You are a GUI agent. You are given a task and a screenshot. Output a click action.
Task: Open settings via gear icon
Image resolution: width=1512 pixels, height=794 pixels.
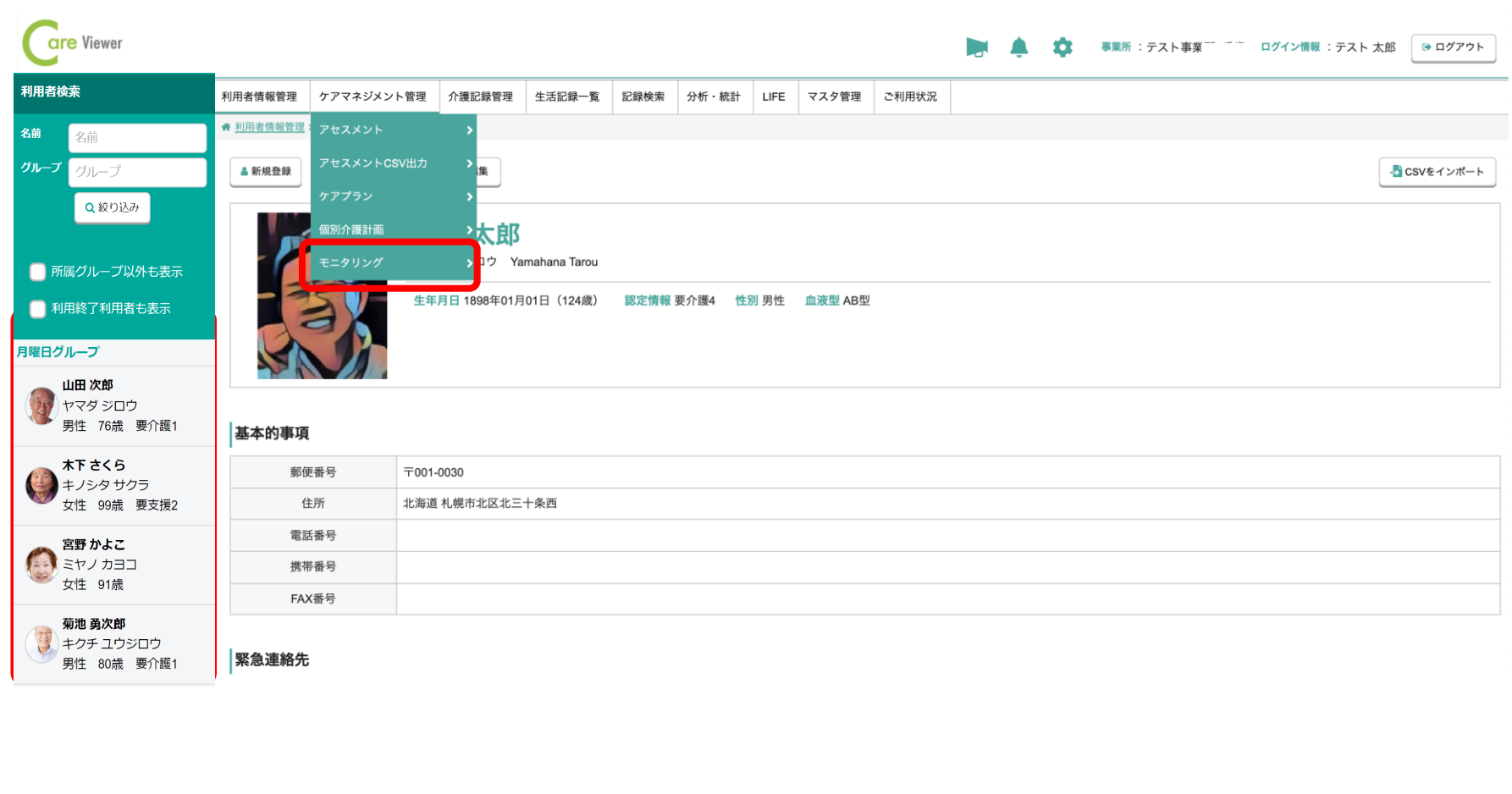coord(1062,47)
